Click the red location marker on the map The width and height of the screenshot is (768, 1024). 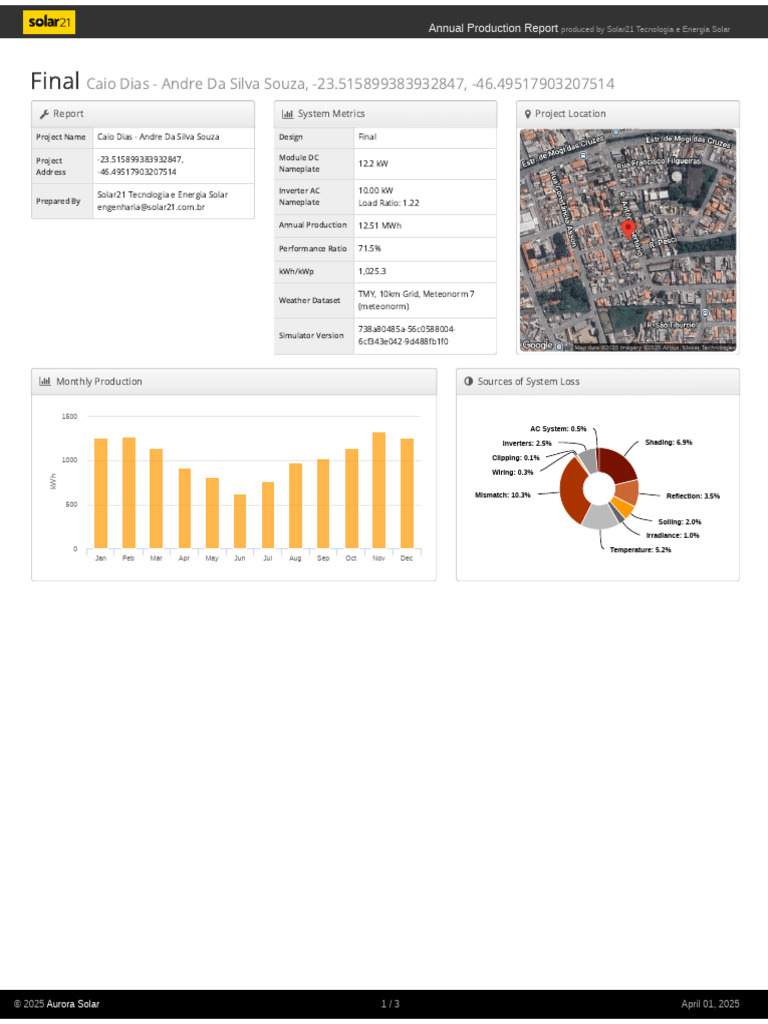tap(628, 229)
